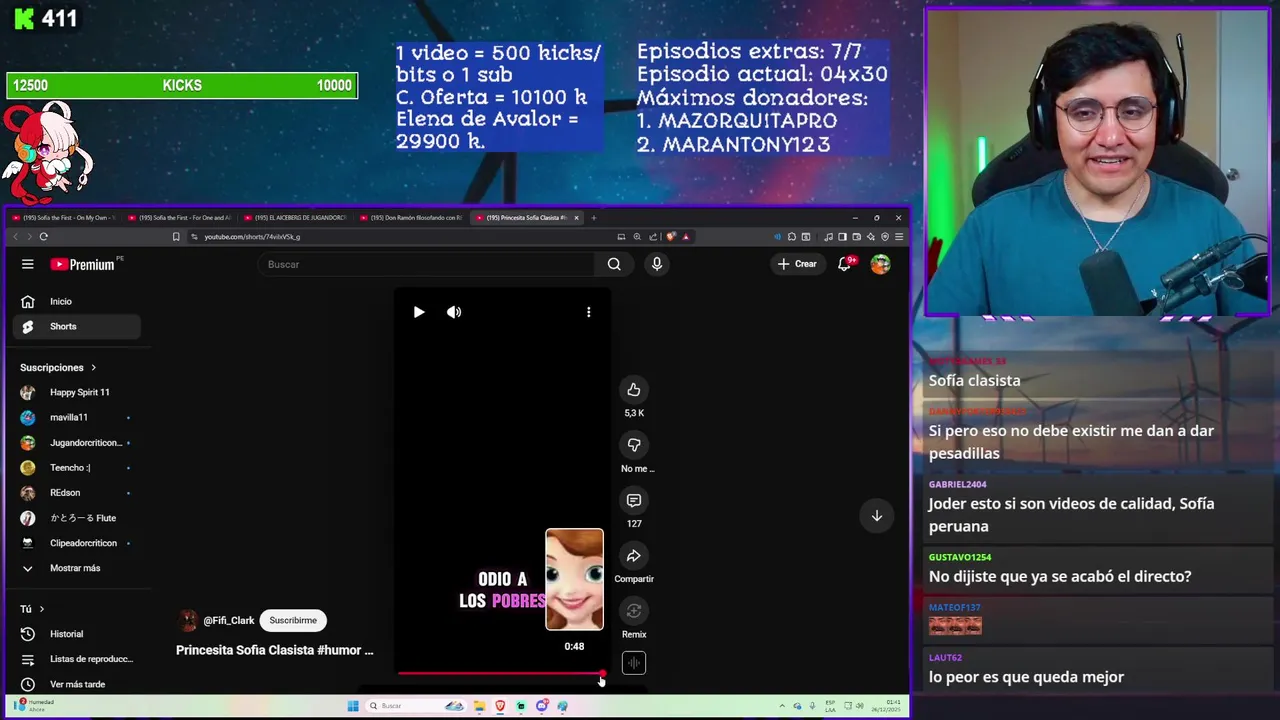Viewport: 1280px width, 720px height.
Task: Open the account avatar menu
Action: coord(880,264)
